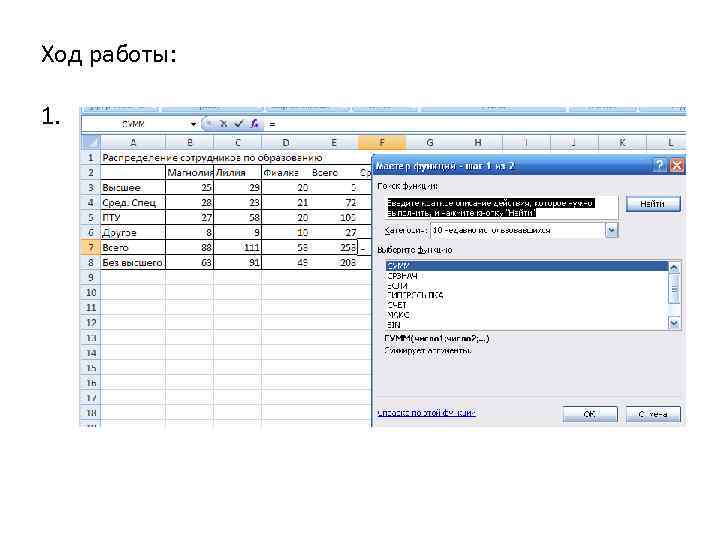
Task: Select МАКС in the function list
Action: (x=527, y=315)
